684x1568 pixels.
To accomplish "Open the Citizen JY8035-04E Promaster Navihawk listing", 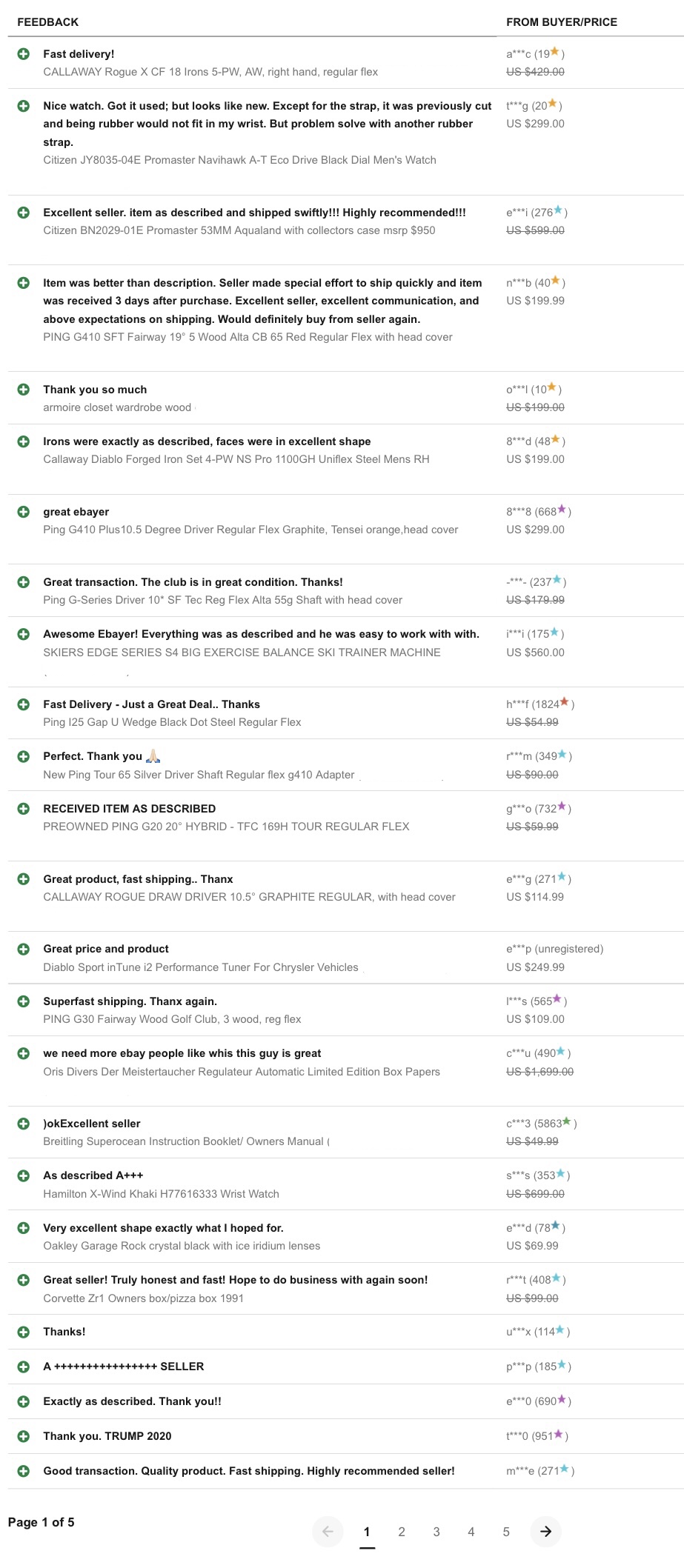I will [x=239, y=160].
